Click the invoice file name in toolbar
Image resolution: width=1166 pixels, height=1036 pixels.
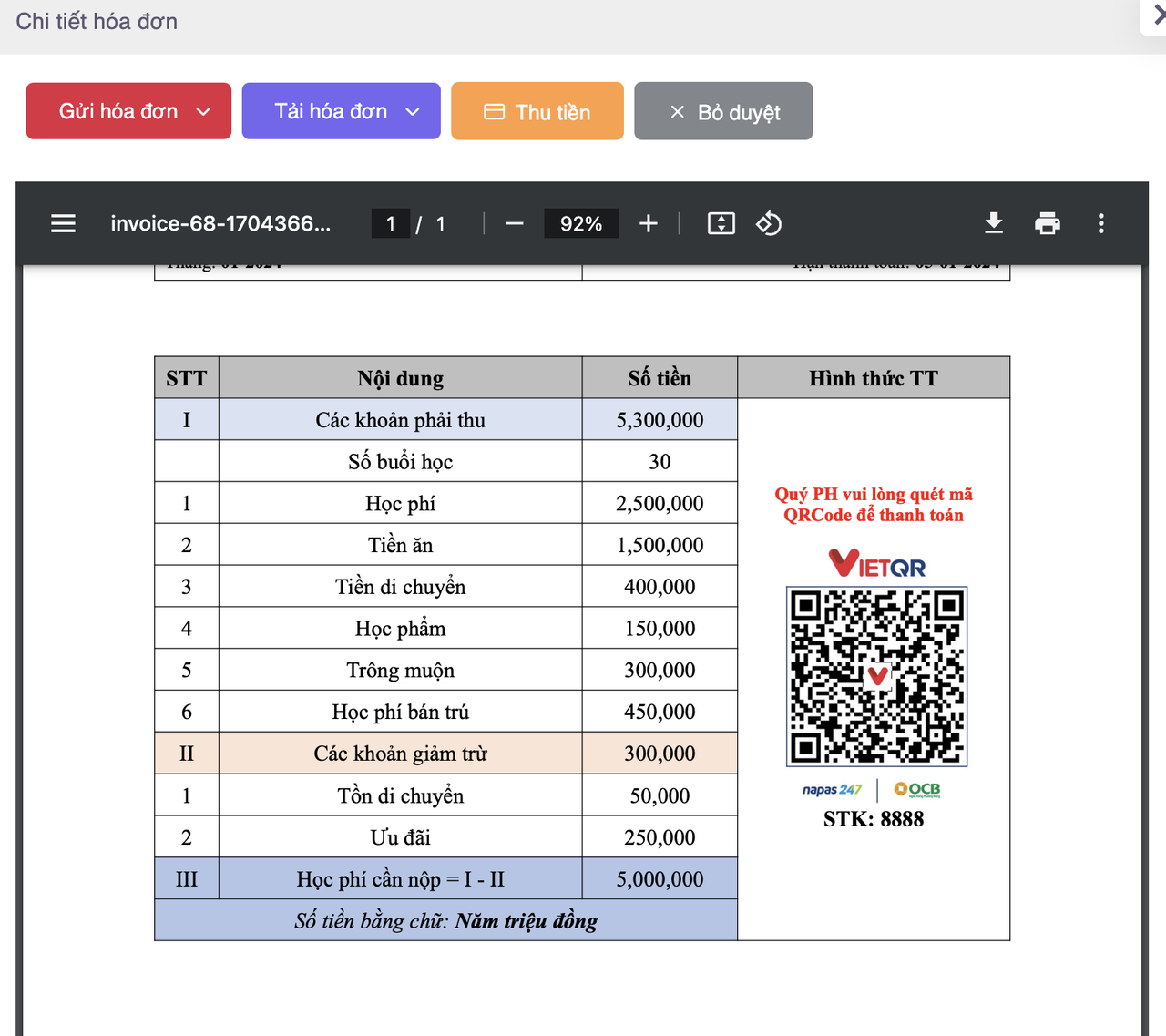click(x=220, y=224)
